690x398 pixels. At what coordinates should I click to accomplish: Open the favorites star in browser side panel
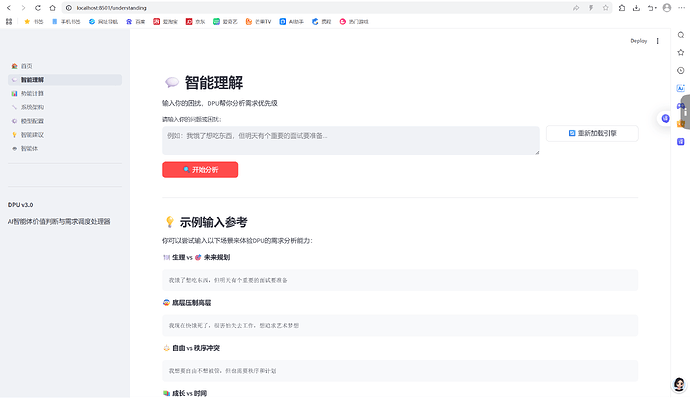[x=681, y=52]
